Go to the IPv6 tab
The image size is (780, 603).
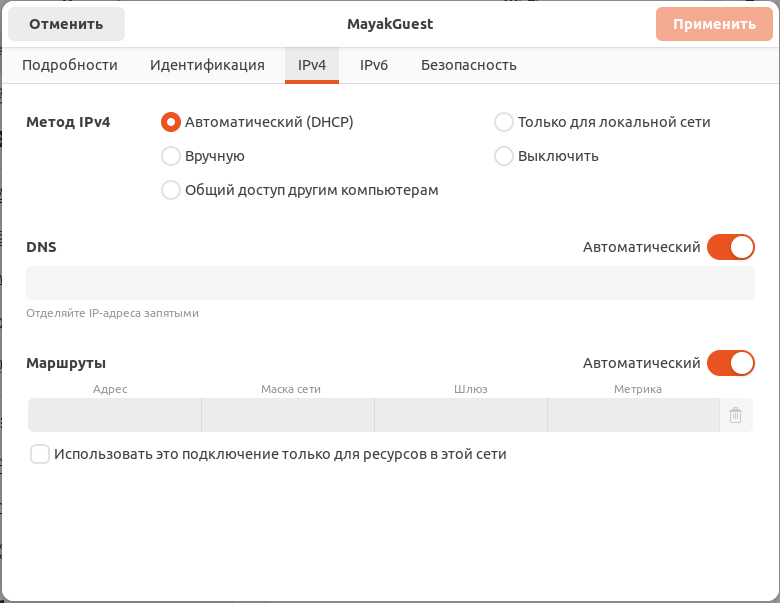click(374, 65)
